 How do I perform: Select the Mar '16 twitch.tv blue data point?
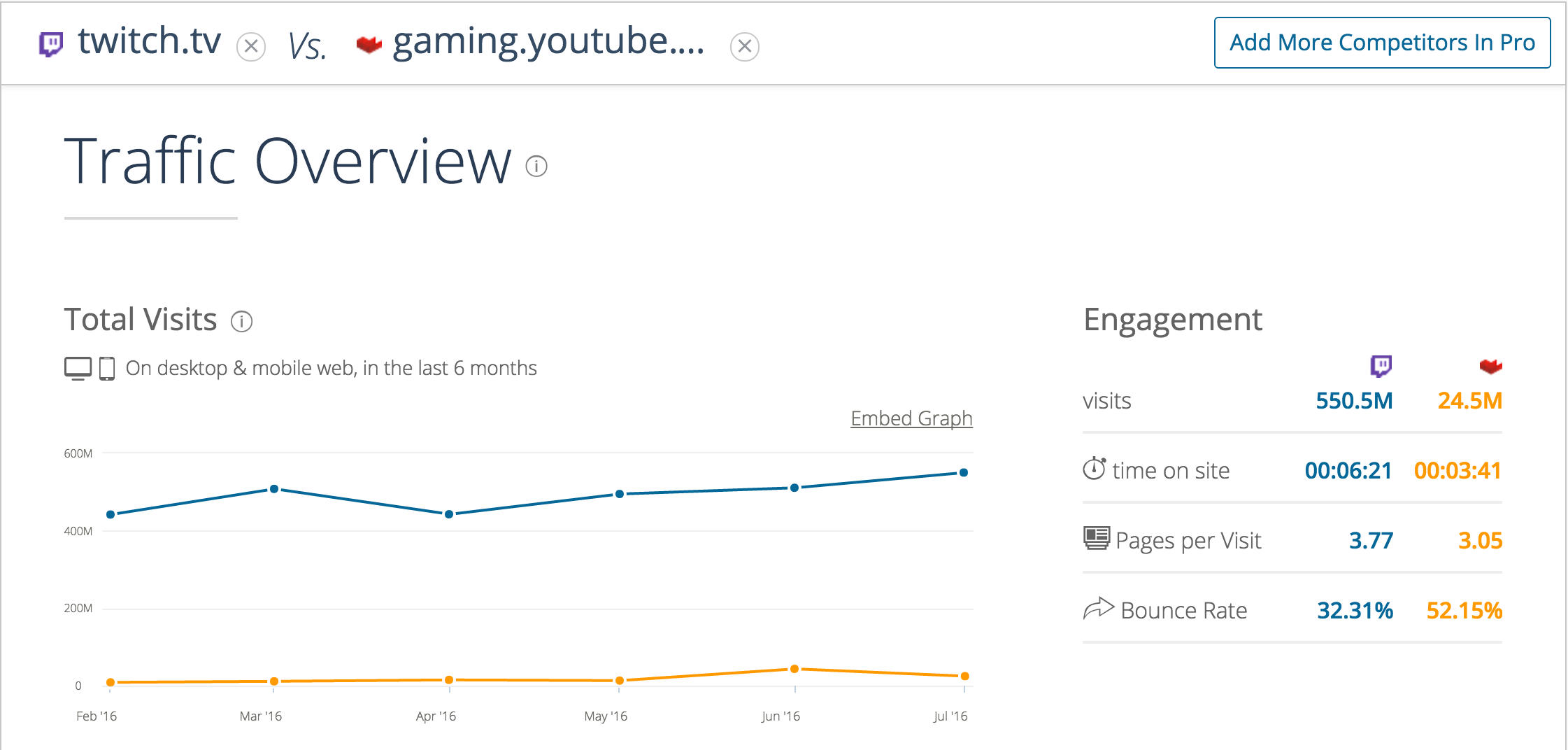[x=274, y=489]
